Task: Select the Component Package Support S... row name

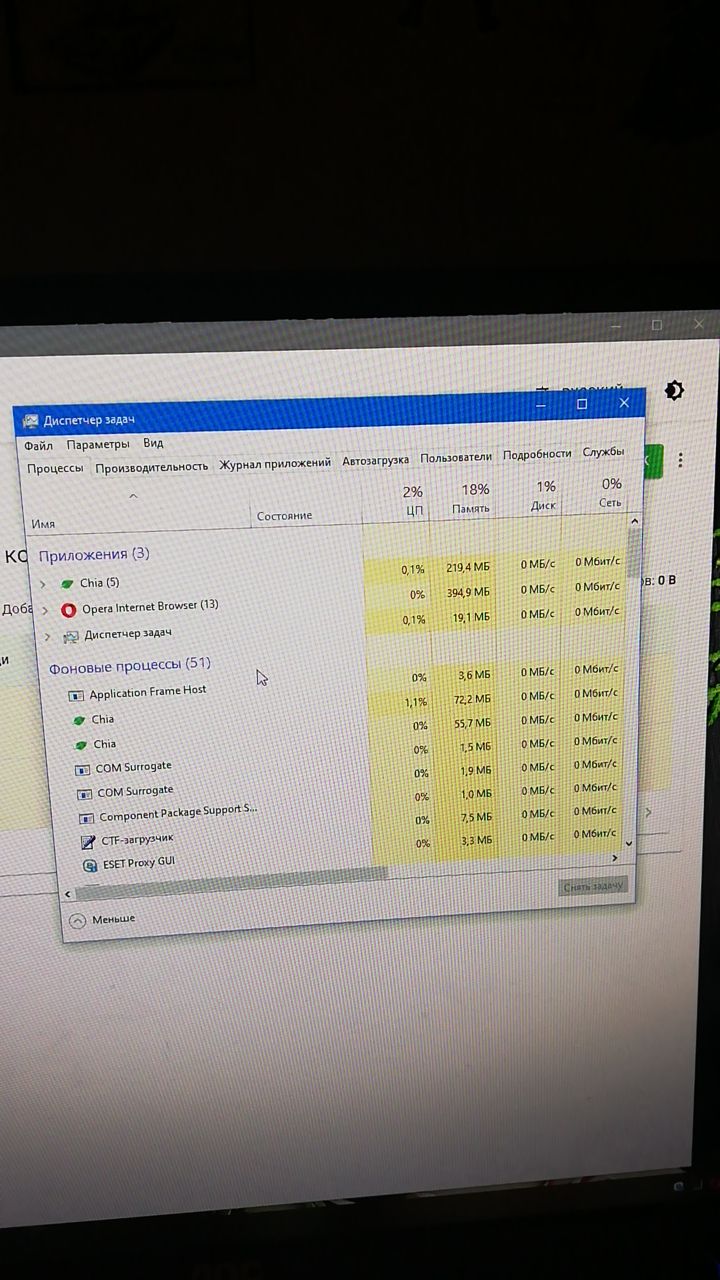Action: [178, 814]
